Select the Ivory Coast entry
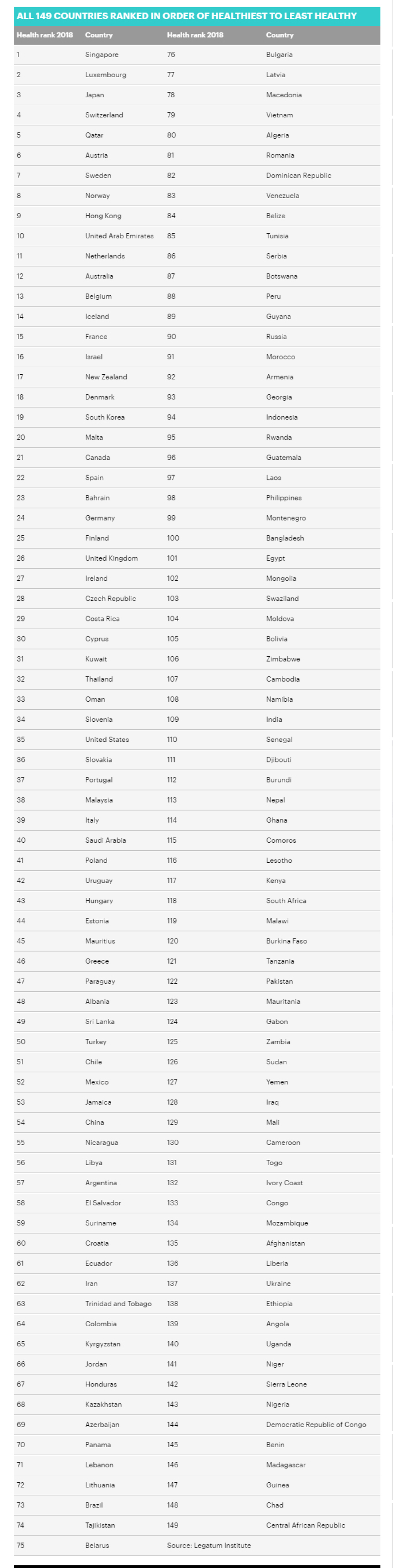393x1568 pixels. [284, 1183]
